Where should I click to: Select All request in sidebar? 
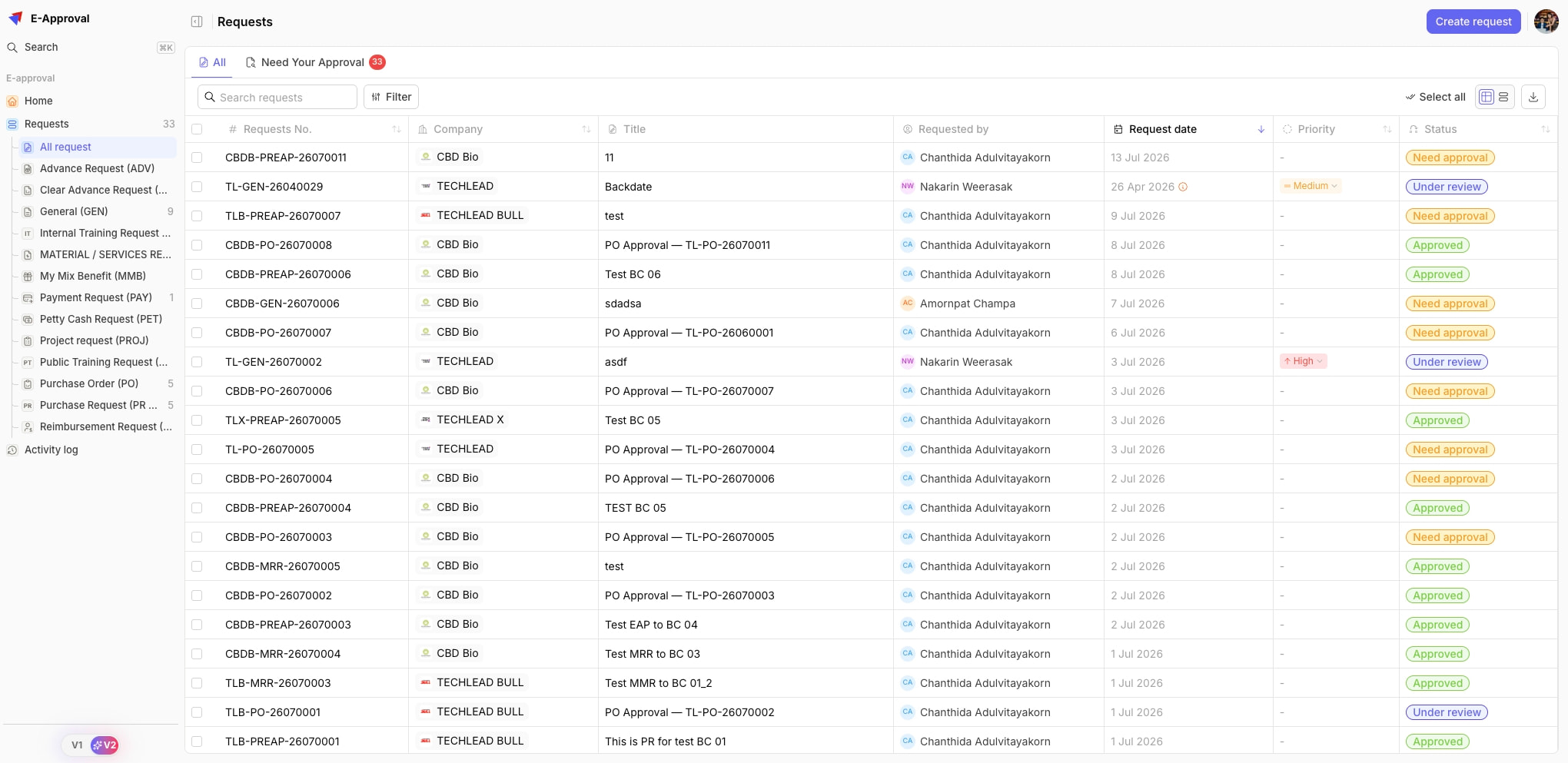[x=98, y=147]
